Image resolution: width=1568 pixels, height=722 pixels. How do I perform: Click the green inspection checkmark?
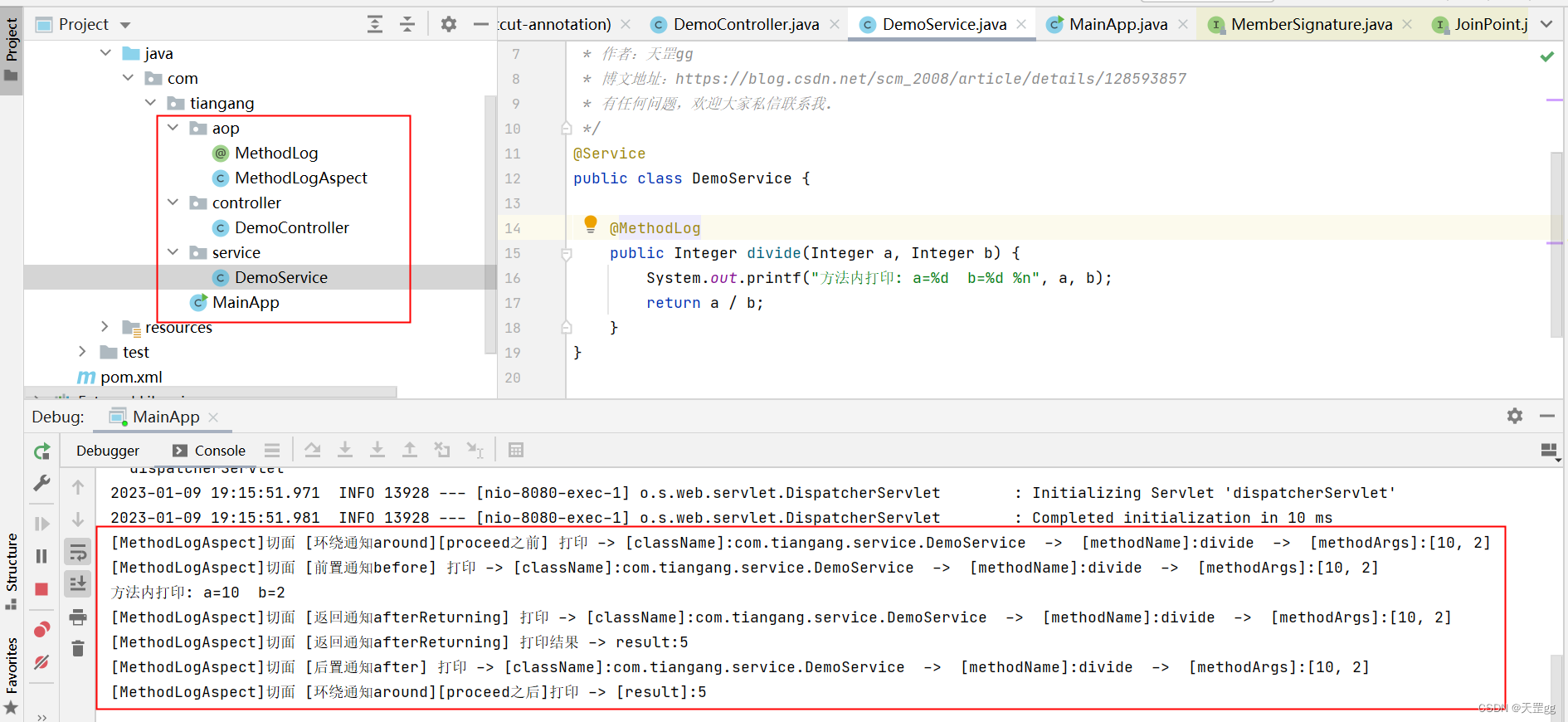[x=1546, y=56]
